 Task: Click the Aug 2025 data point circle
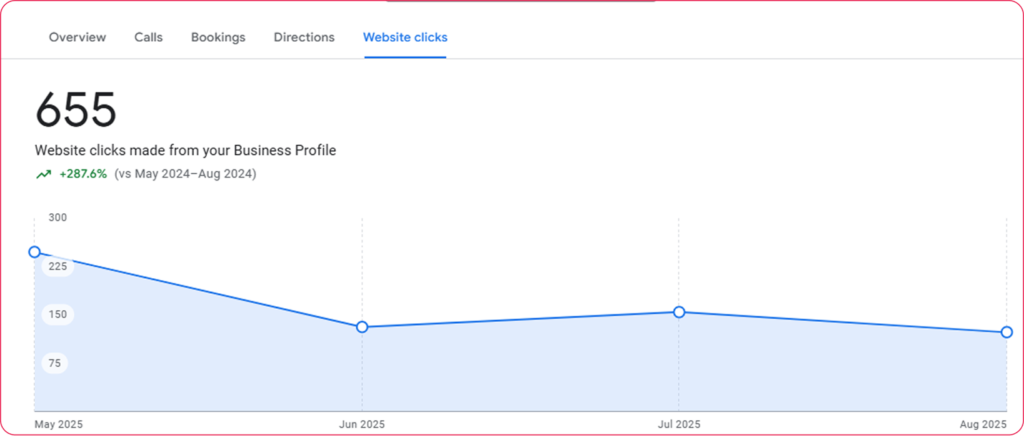click(1006, 332)
